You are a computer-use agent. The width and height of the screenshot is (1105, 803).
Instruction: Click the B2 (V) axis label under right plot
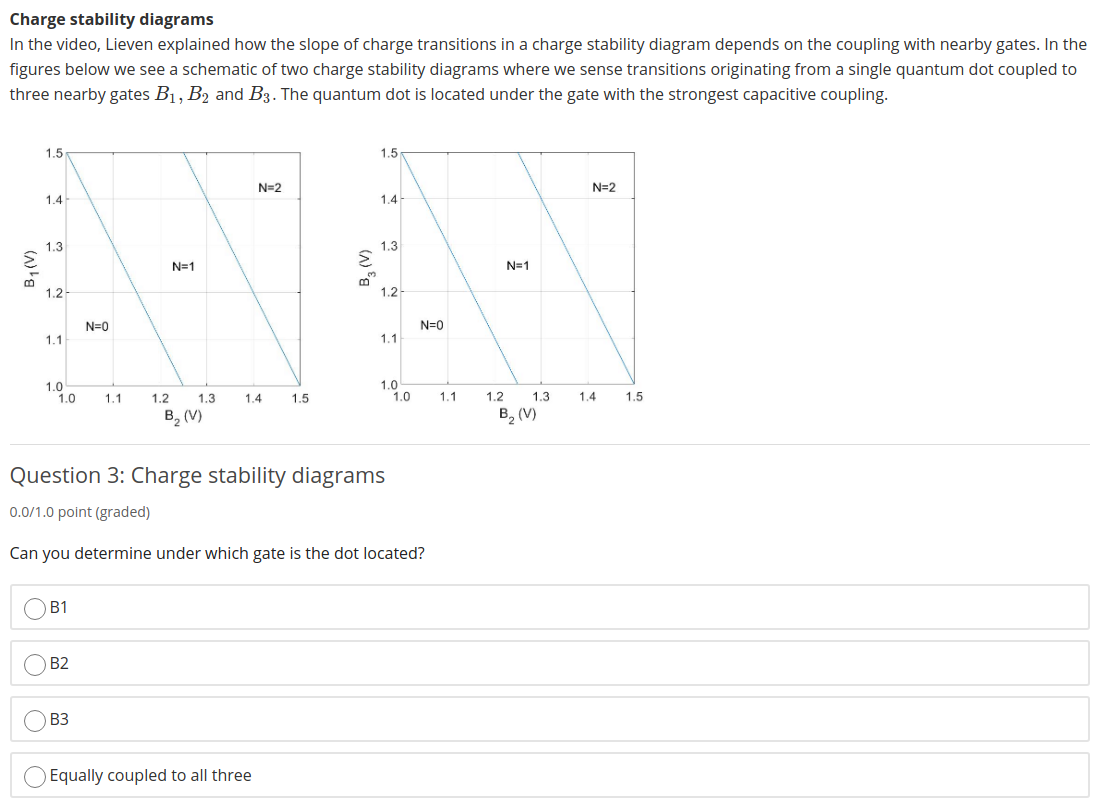[518, 414]
